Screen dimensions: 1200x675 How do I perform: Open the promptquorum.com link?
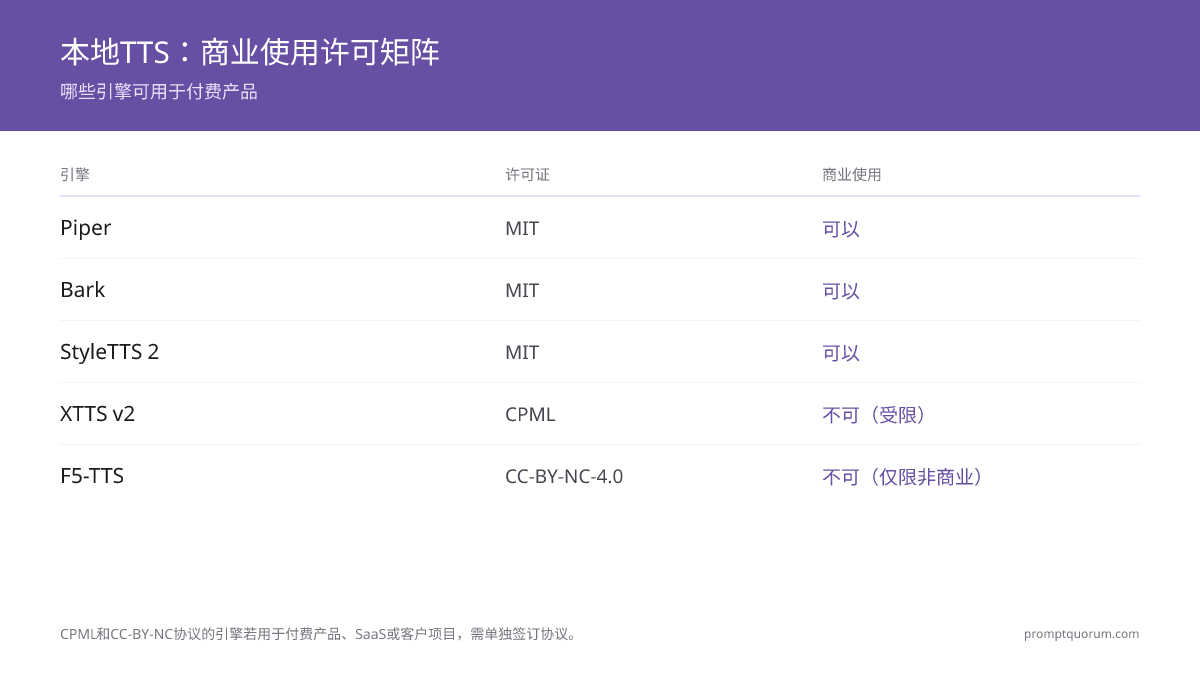[x=1082, y=634]
